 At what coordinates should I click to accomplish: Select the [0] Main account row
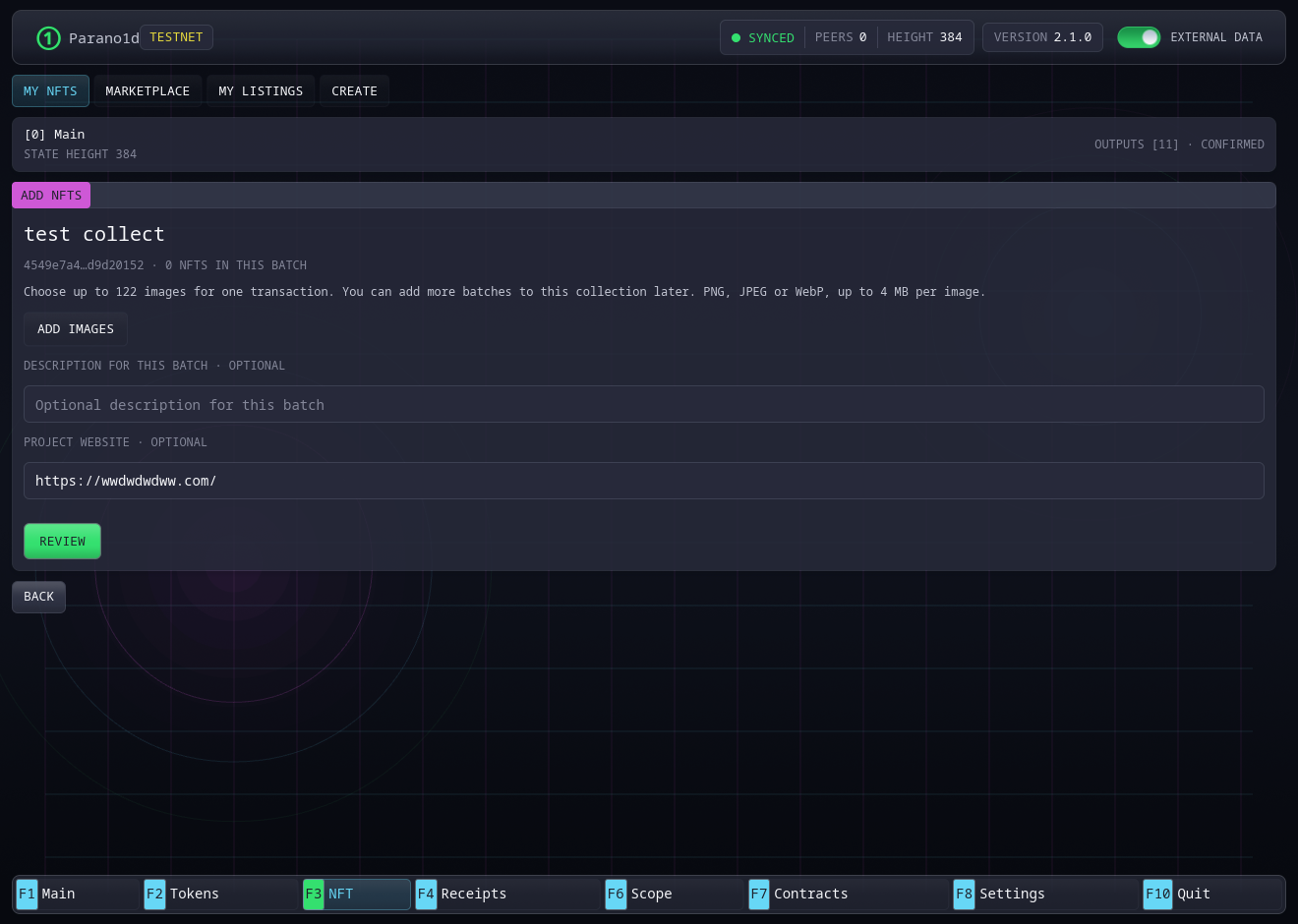[x=644, y=144]
